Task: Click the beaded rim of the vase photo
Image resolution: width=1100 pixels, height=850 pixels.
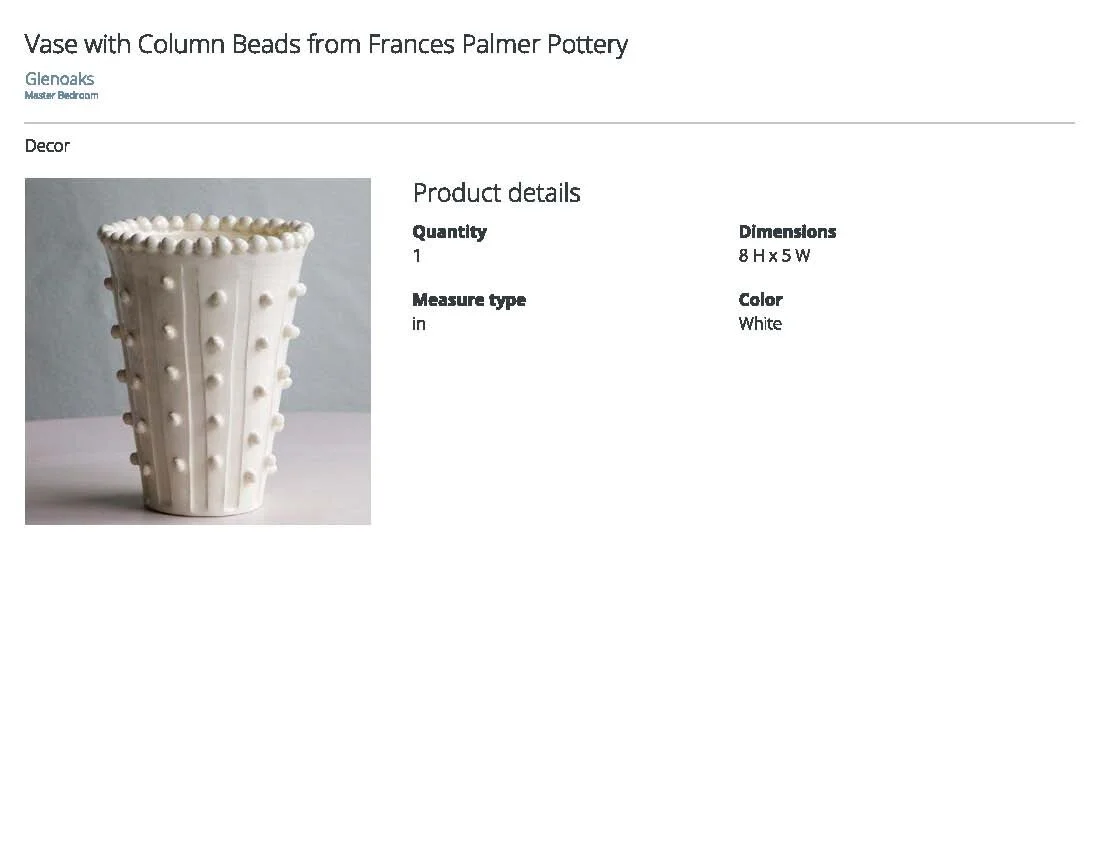Action: [x=205, y=236]
